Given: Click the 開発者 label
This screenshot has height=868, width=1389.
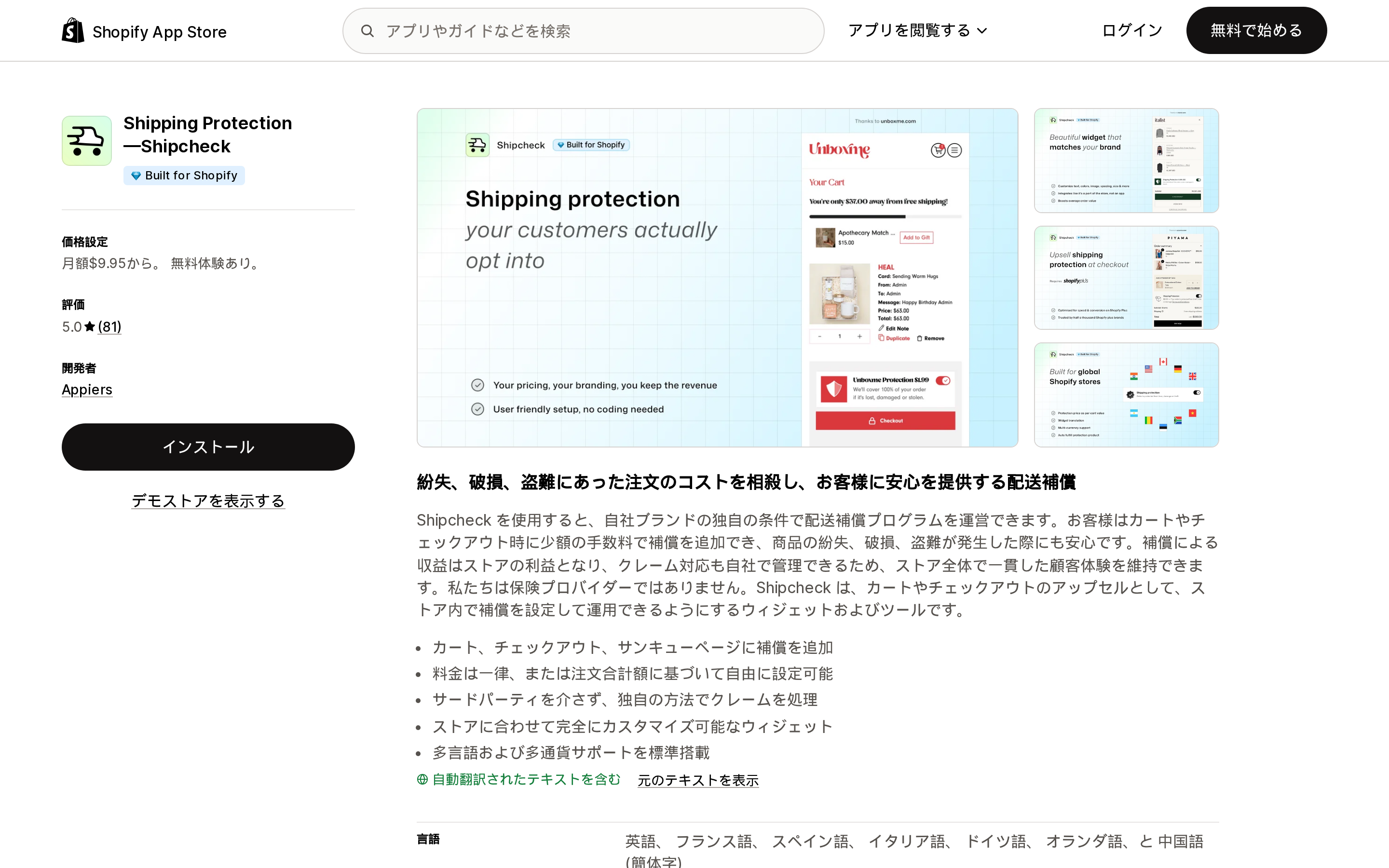Looking at the screenshot, I should click(79, 368).
